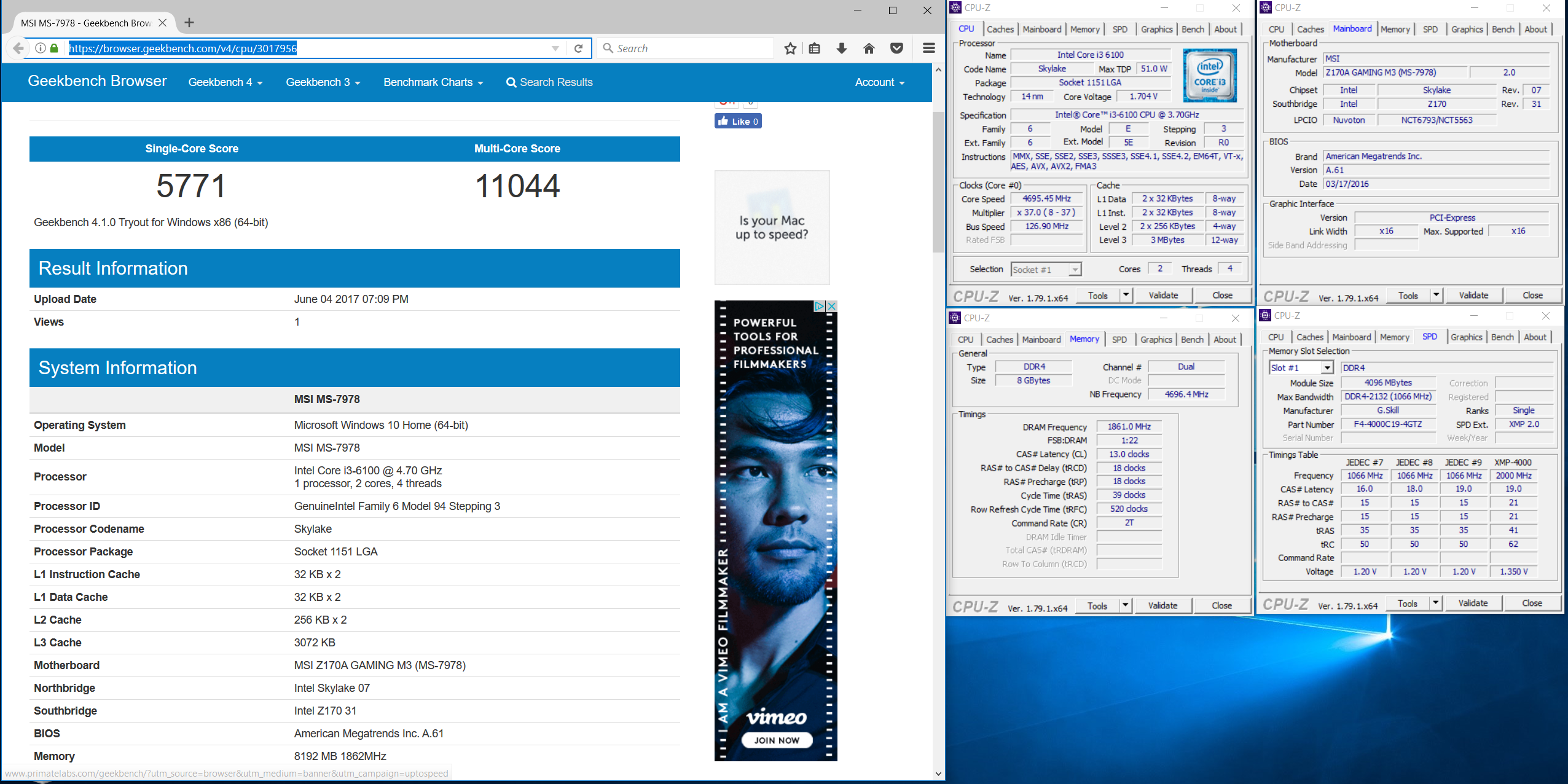Click the browser Search input field
This screenshot has width=1568, height=784.
point(685,48)
